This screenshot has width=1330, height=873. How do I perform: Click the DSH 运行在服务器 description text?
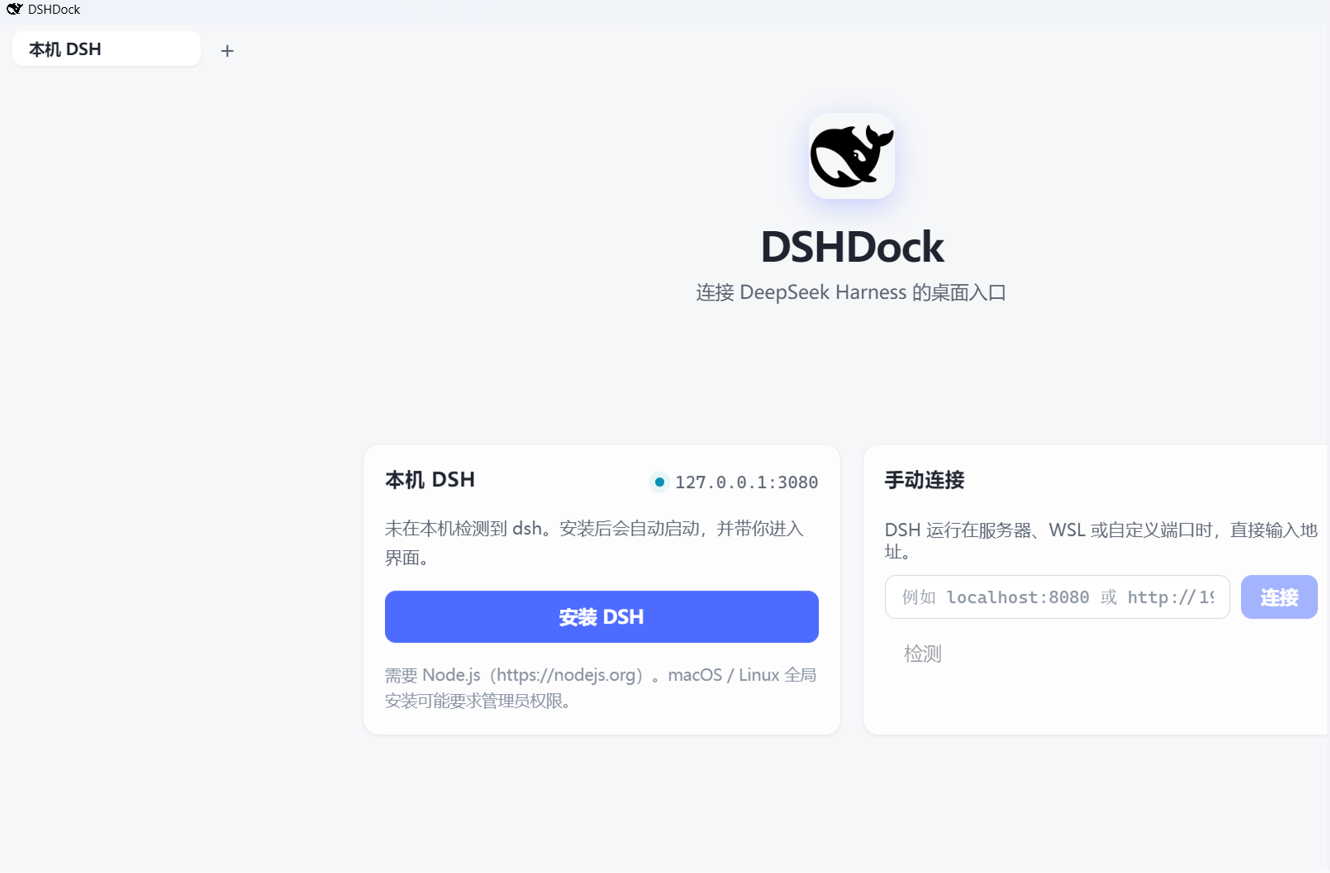point(1101,541)
